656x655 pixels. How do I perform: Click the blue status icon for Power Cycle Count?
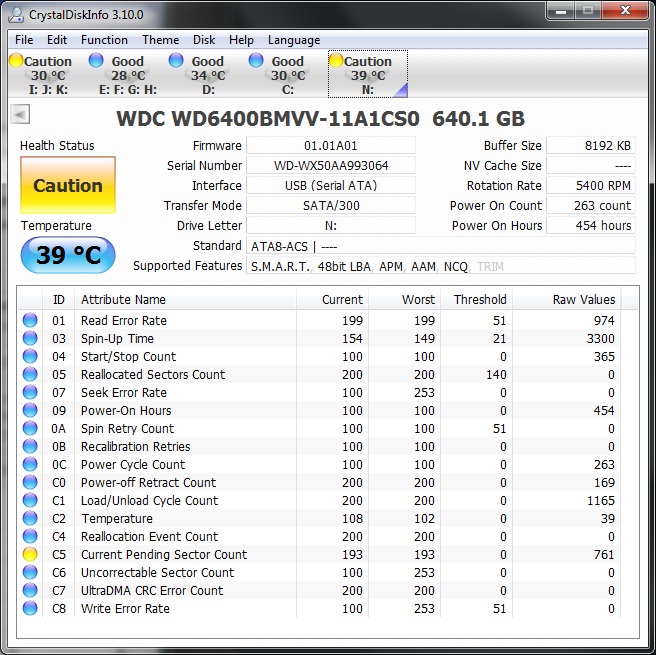click(x=30, y=464)
